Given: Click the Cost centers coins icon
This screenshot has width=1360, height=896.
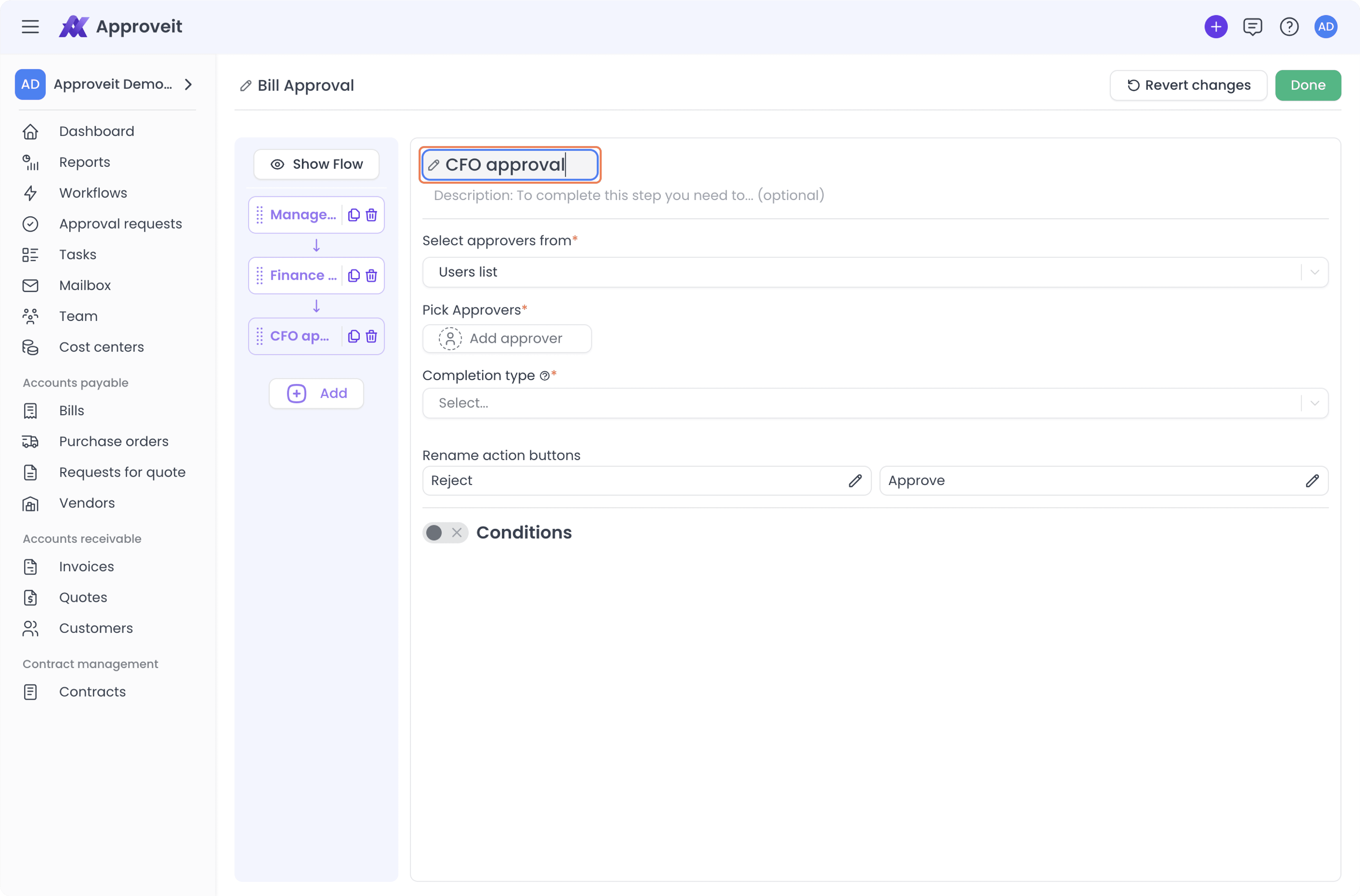Looking at the screenshot, I should point(30,347).
